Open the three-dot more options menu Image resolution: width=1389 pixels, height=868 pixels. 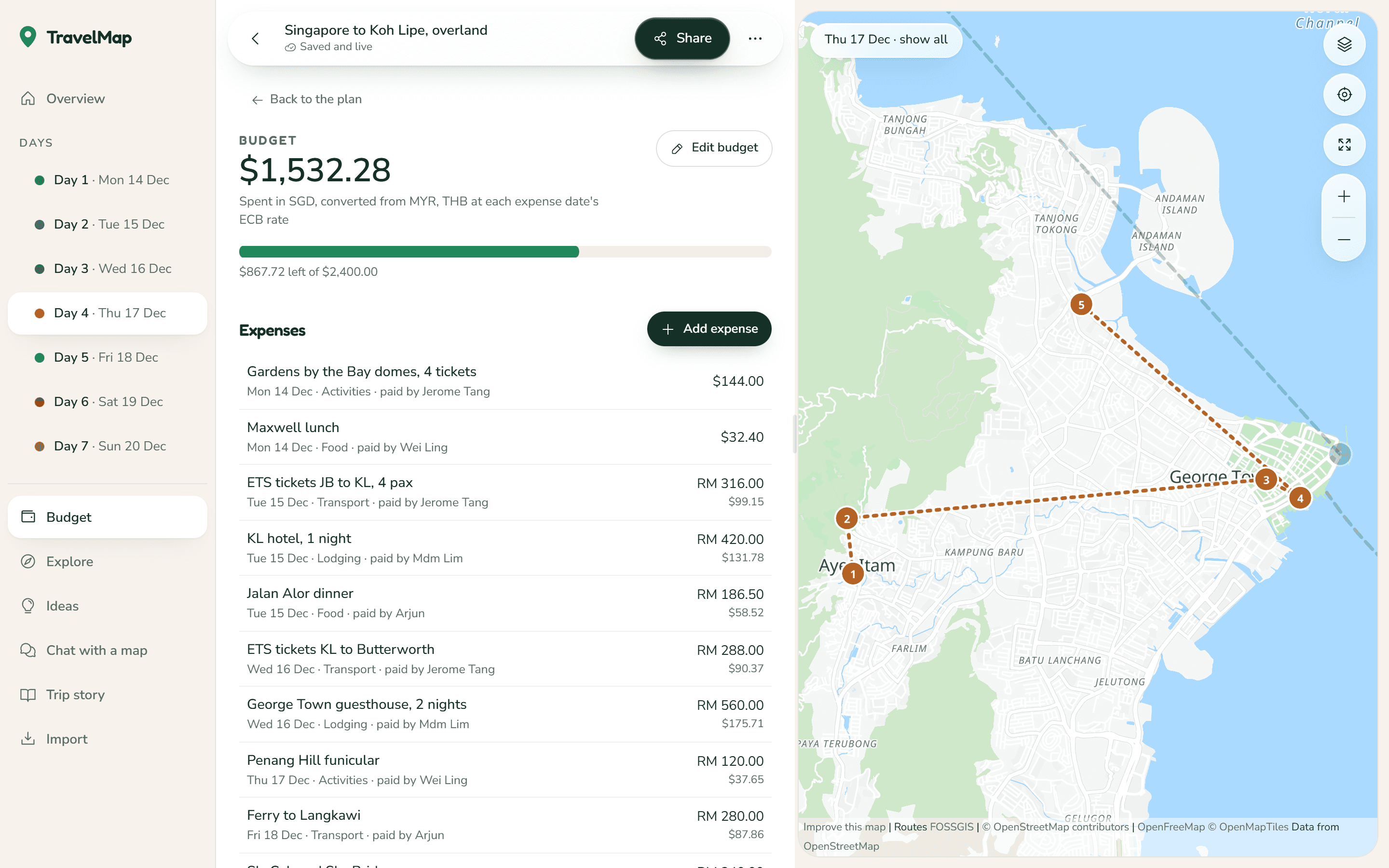coord(755,39)
